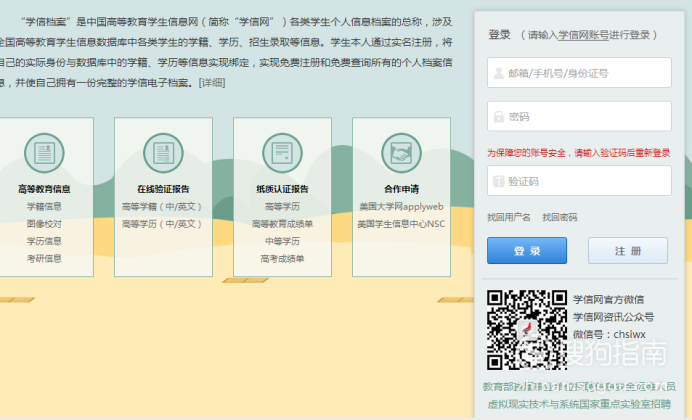Open 学籍信息 under 高等教育信息
Image resolution: width=692 pixels, height=420 pixels.
pyautogui.click(x=44, y=206)
